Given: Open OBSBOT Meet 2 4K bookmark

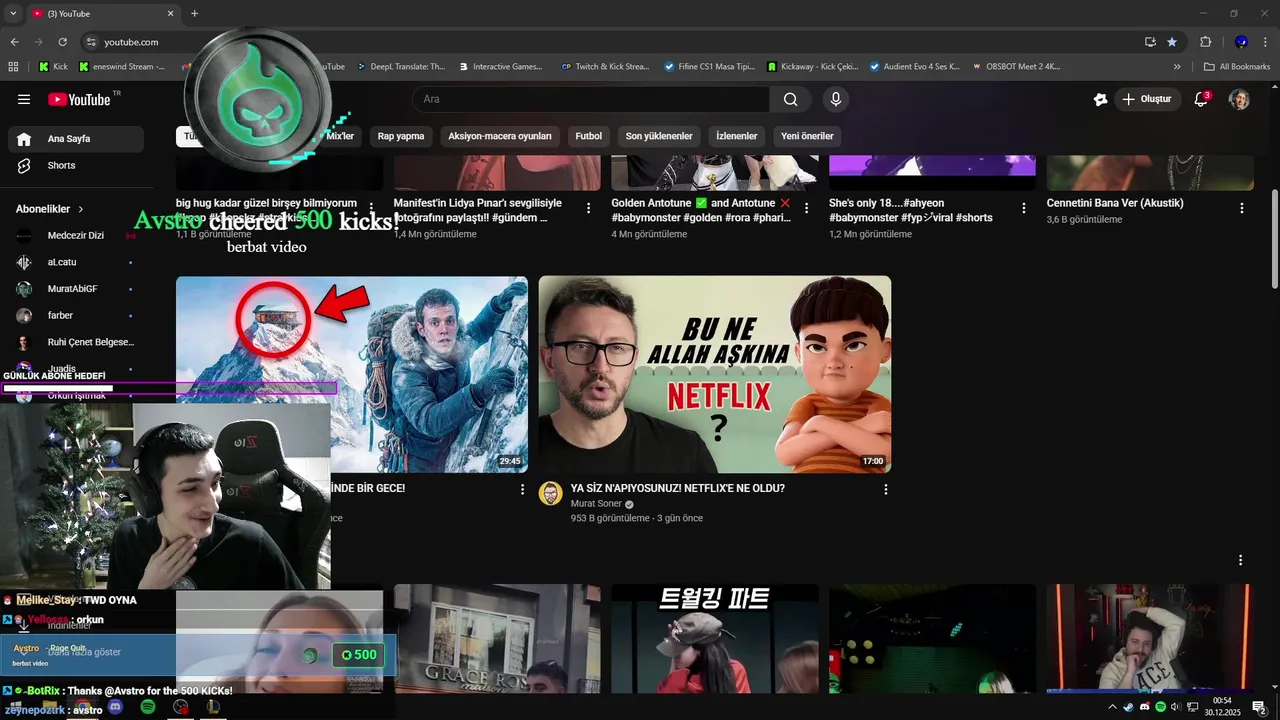Looking at the screenshot, I should click(x=1016, y=67).
